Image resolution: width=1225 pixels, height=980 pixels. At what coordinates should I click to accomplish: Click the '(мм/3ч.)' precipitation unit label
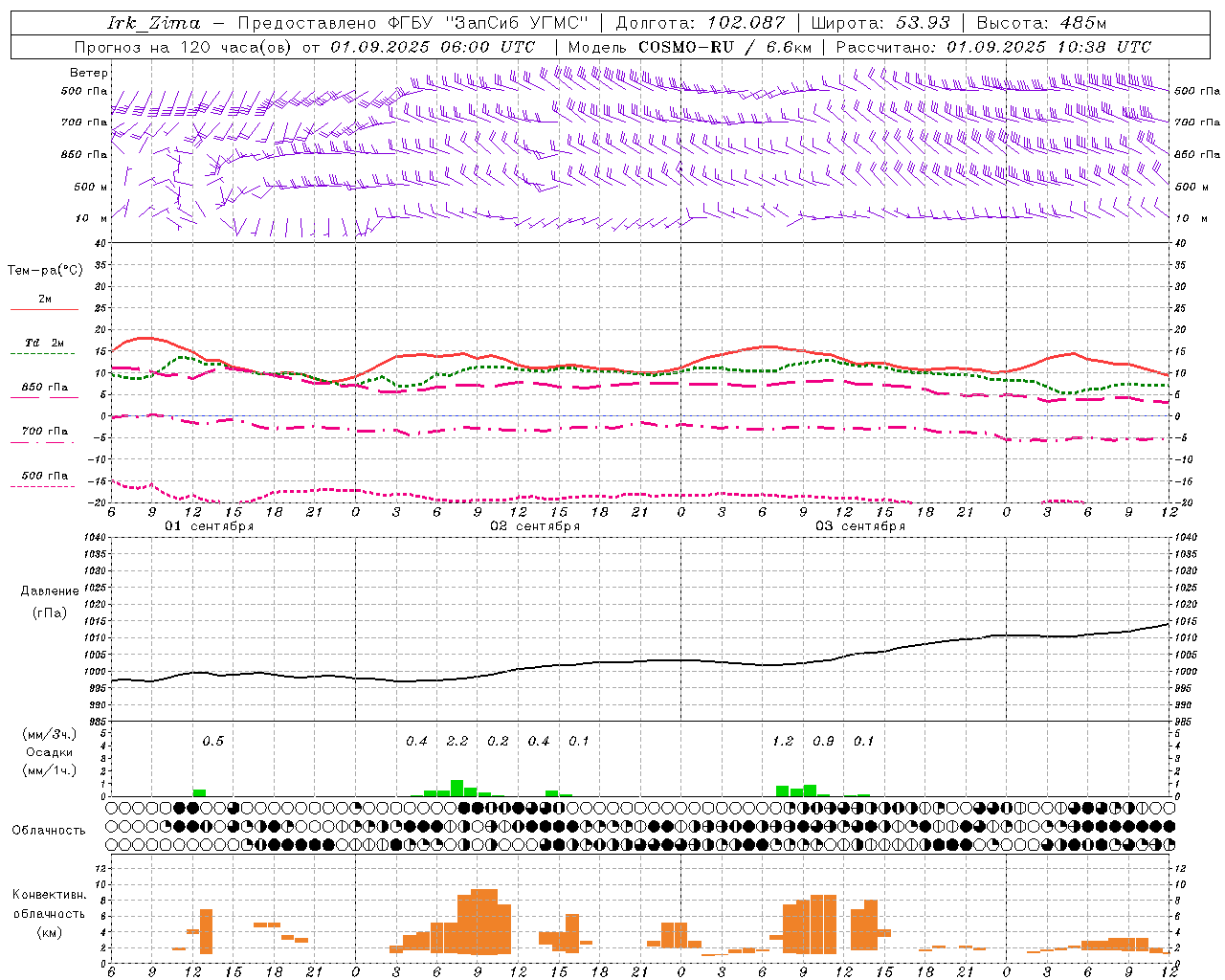[x=50, y=734]
